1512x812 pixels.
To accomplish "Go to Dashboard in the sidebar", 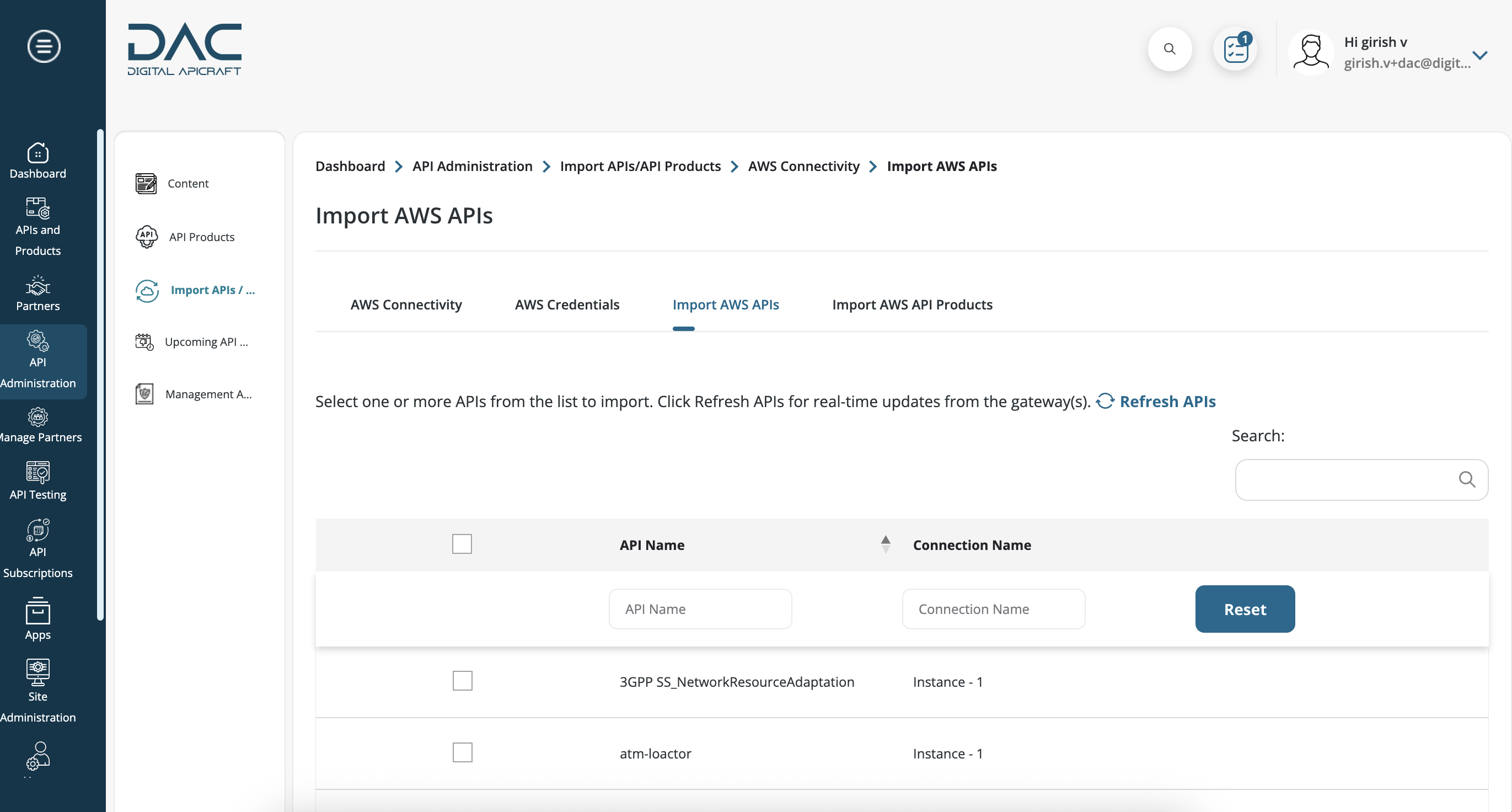I will [37, 161].
